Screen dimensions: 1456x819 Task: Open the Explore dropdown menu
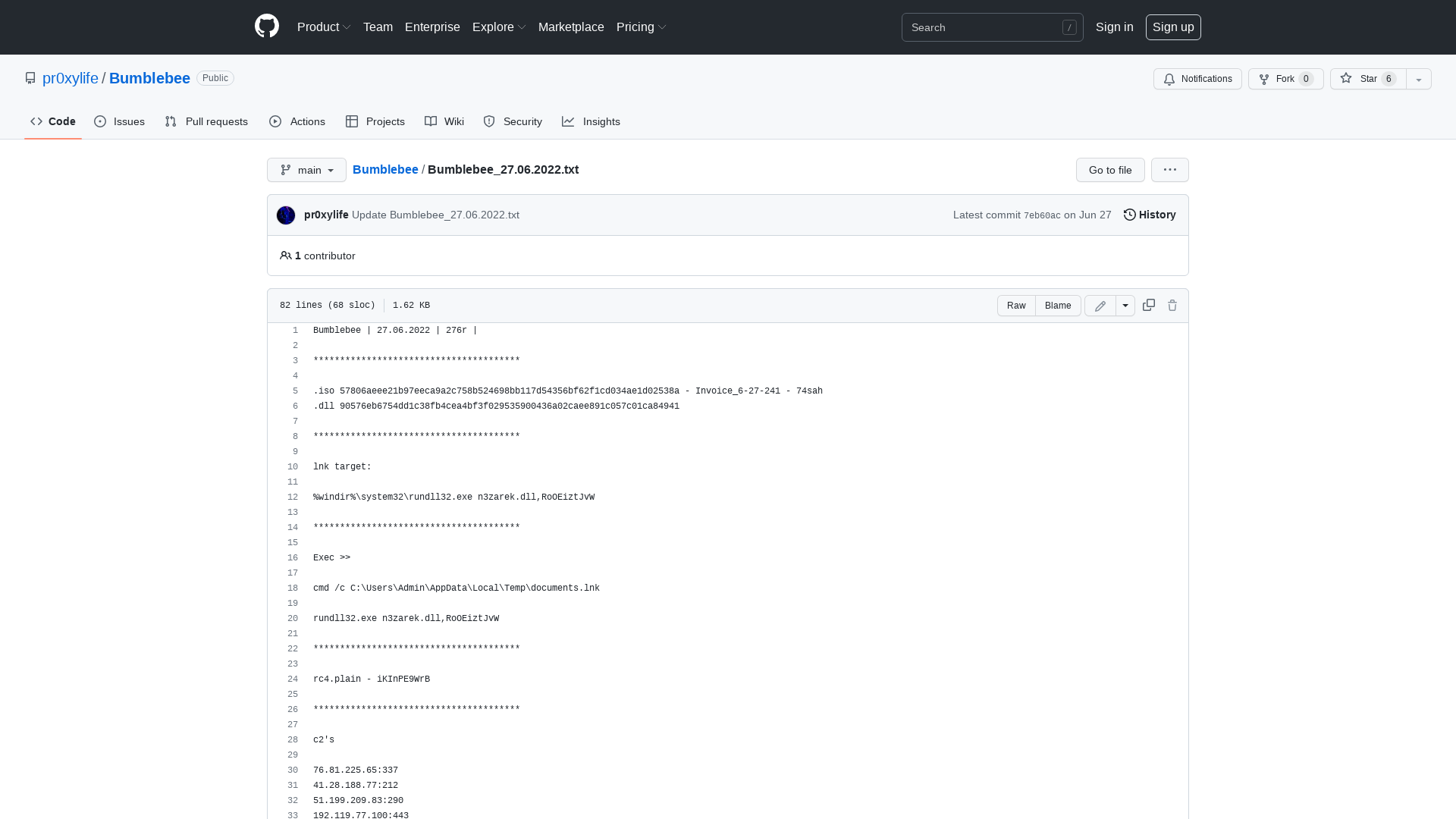(498, 27)
